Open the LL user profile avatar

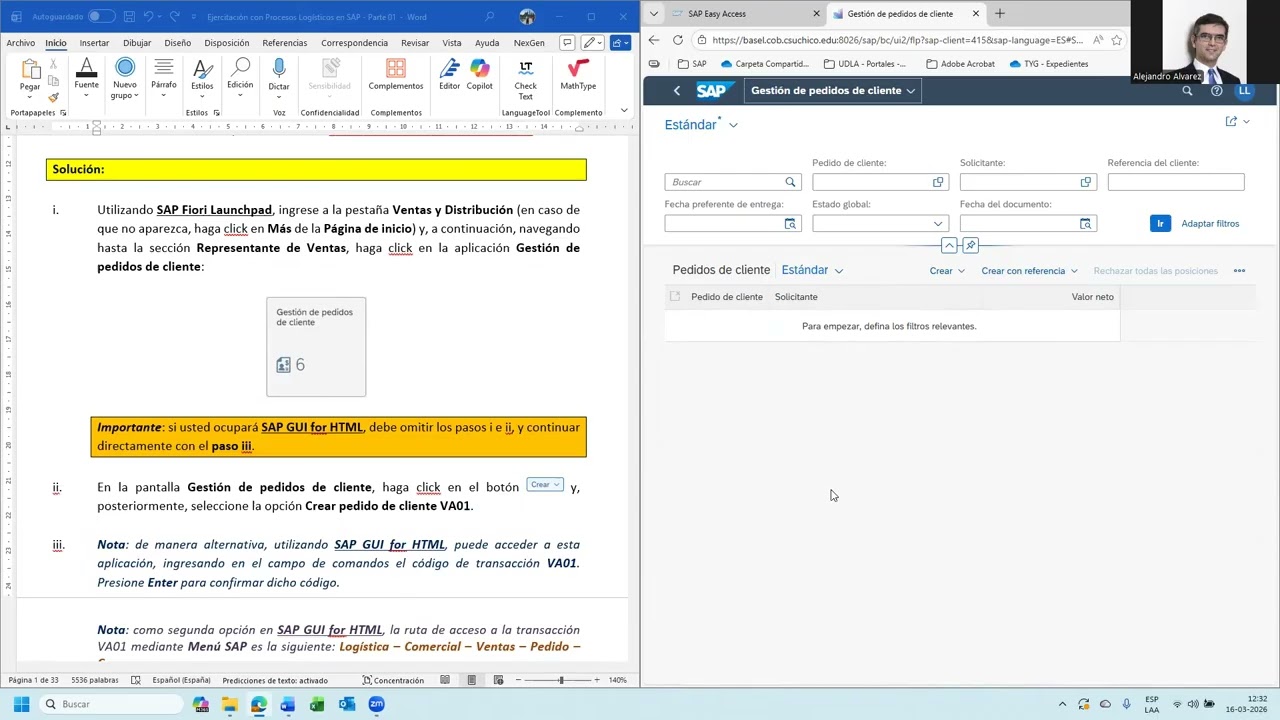point(1244,91)
